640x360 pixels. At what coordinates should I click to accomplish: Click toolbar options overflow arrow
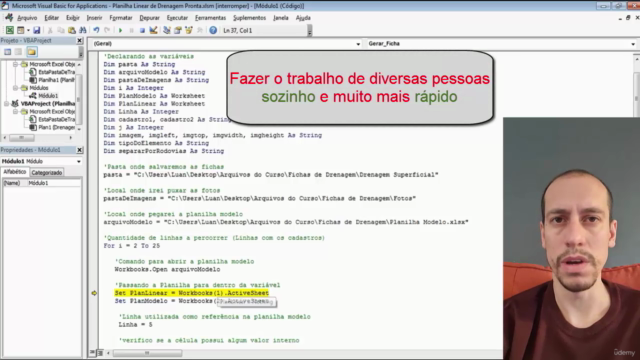click(x=310, y=31)
